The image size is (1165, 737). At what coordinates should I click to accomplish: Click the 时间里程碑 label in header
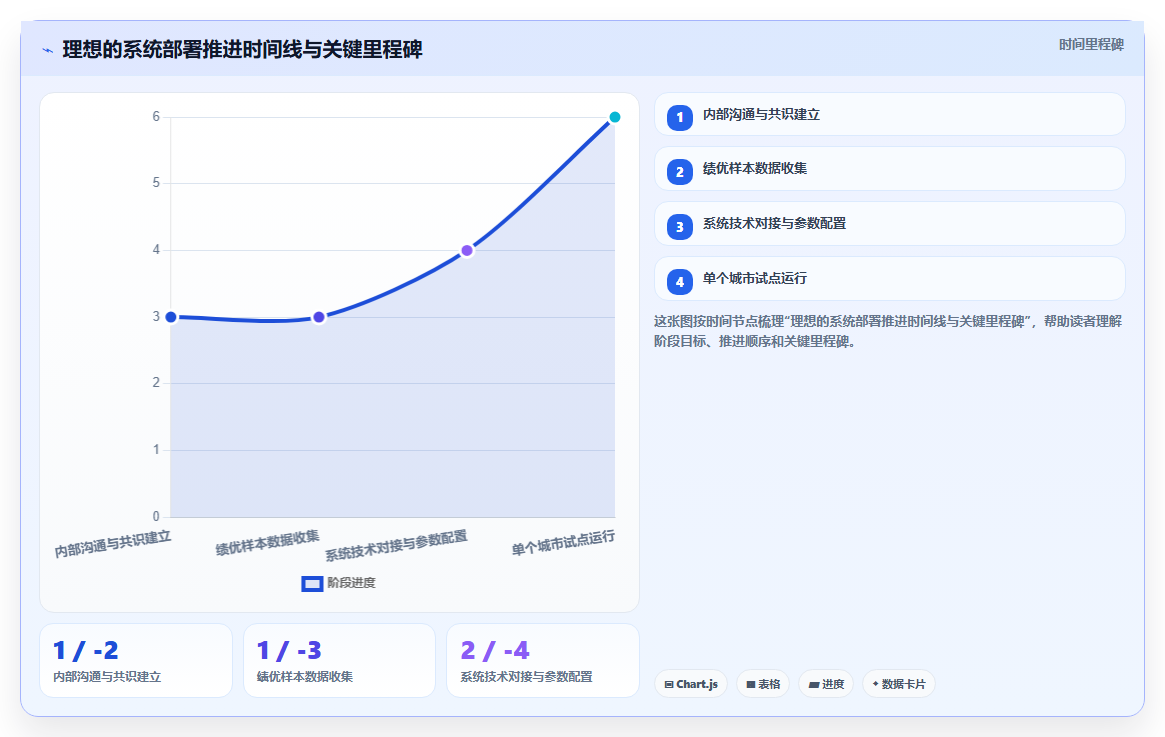coord(1091,45)
